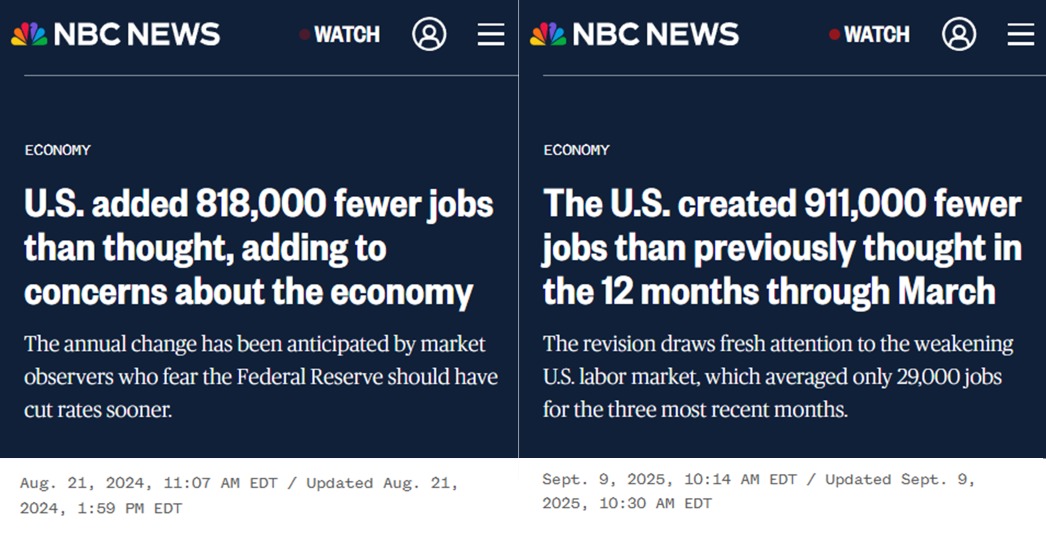The height and width of the screenshot is (543, 1046).
Task: Click the NBC NEWS wordmark above the 911,000 jobs article
Action: [656, 34]
